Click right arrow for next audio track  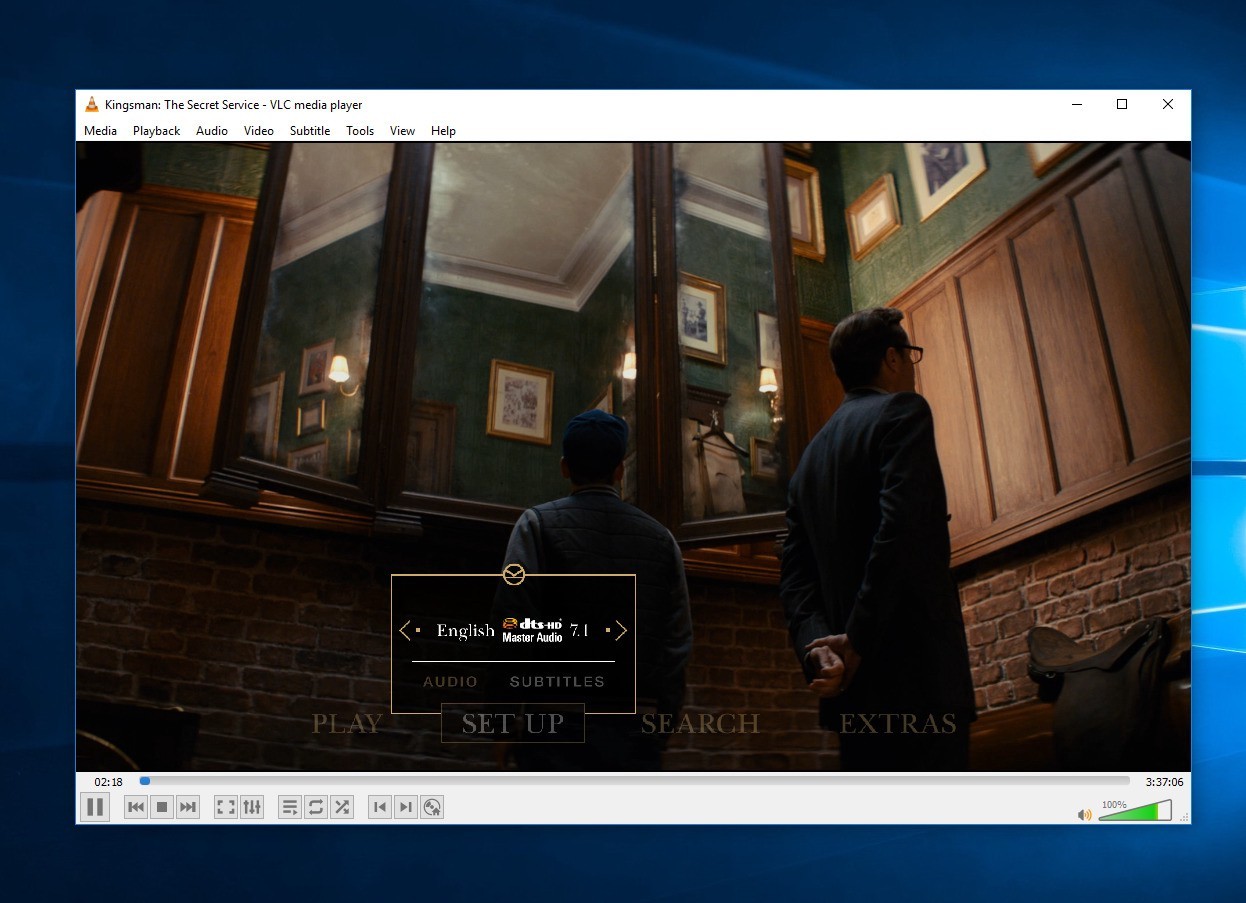621,630
